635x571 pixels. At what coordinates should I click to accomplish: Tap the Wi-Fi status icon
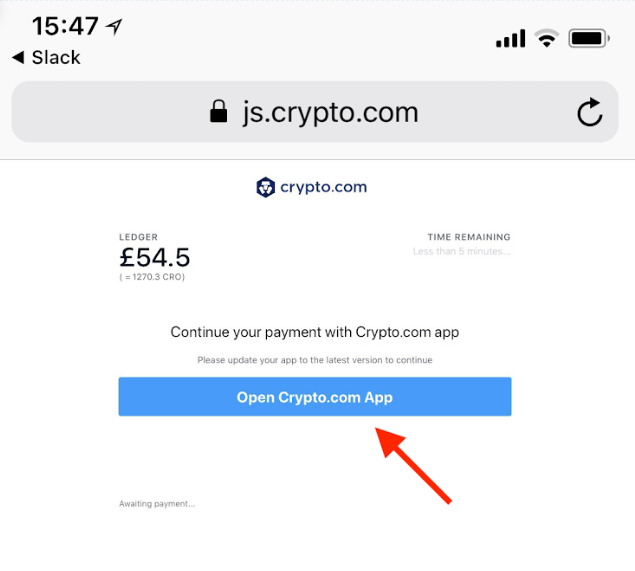[547, 38]
